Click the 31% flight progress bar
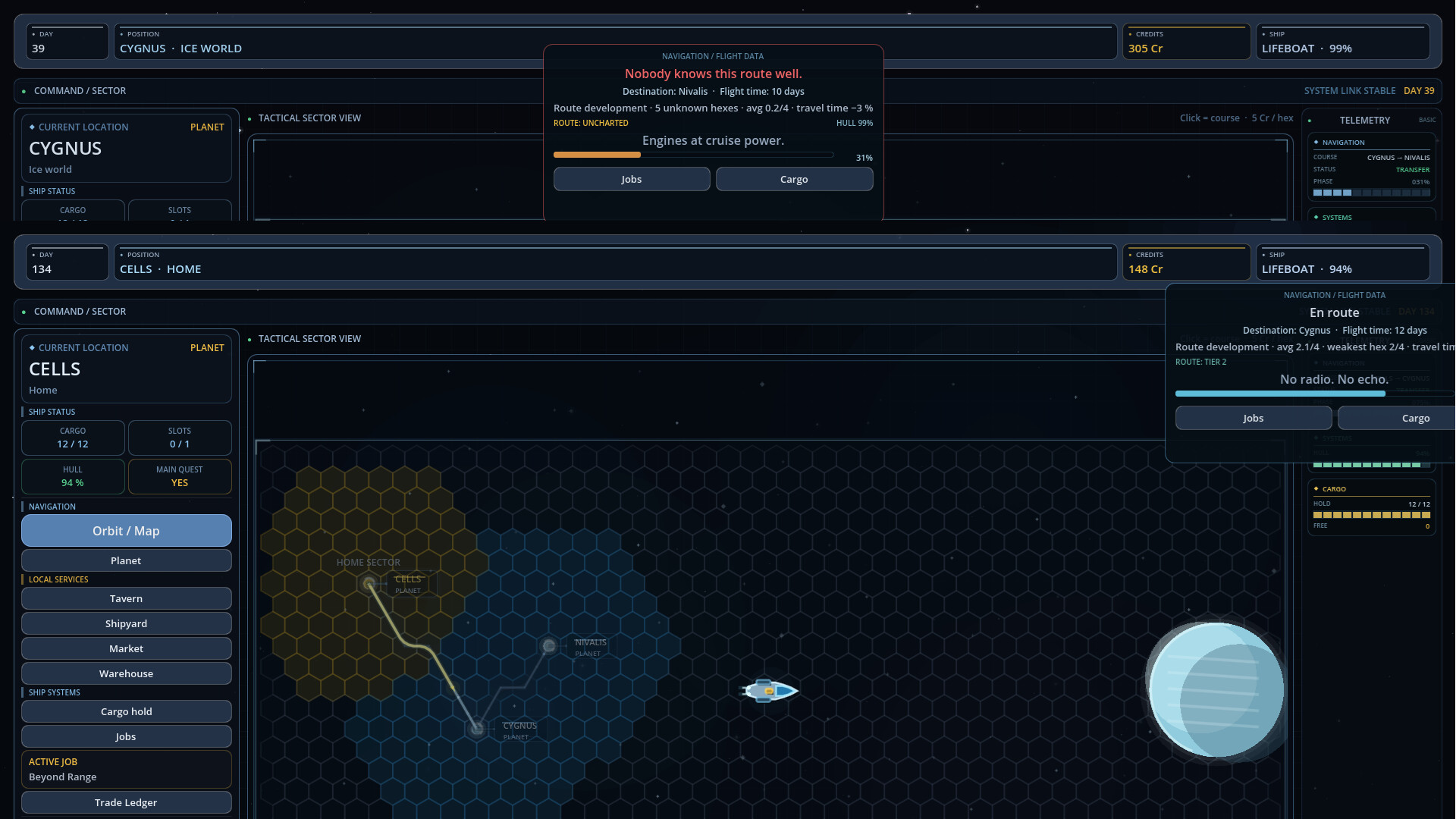The height and width of the screenshot is (819, 1456). [693, 155]
